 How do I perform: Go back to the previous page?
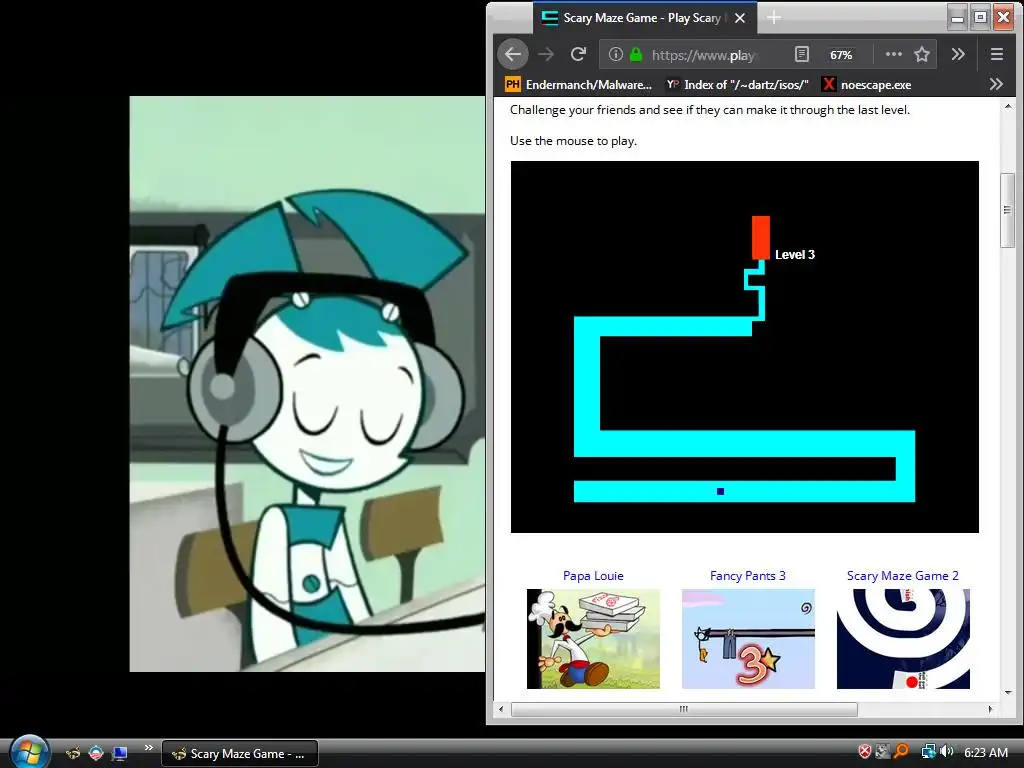click(513, 54)
